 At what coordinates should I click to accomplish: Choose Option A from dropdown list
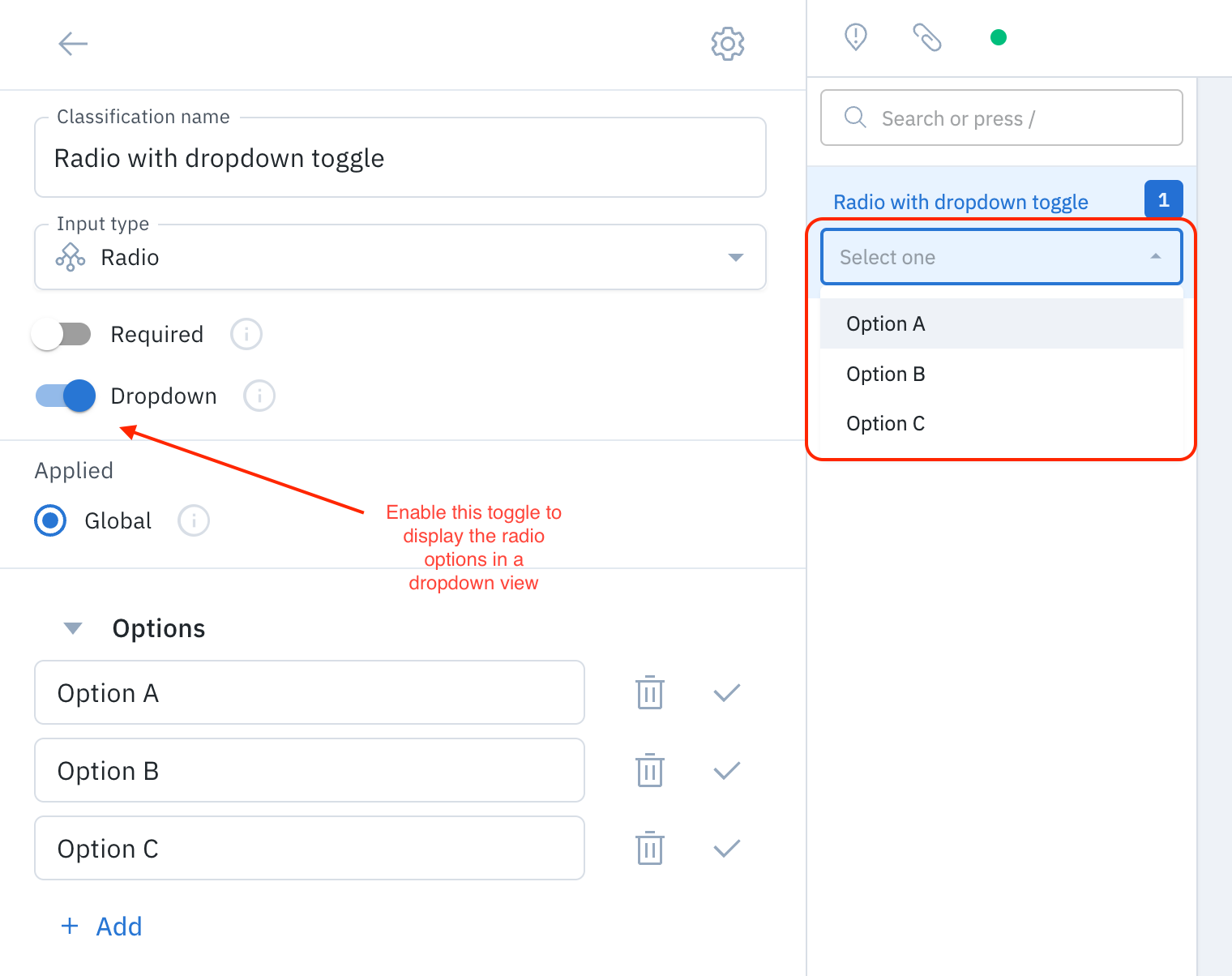coord(1002,323)
